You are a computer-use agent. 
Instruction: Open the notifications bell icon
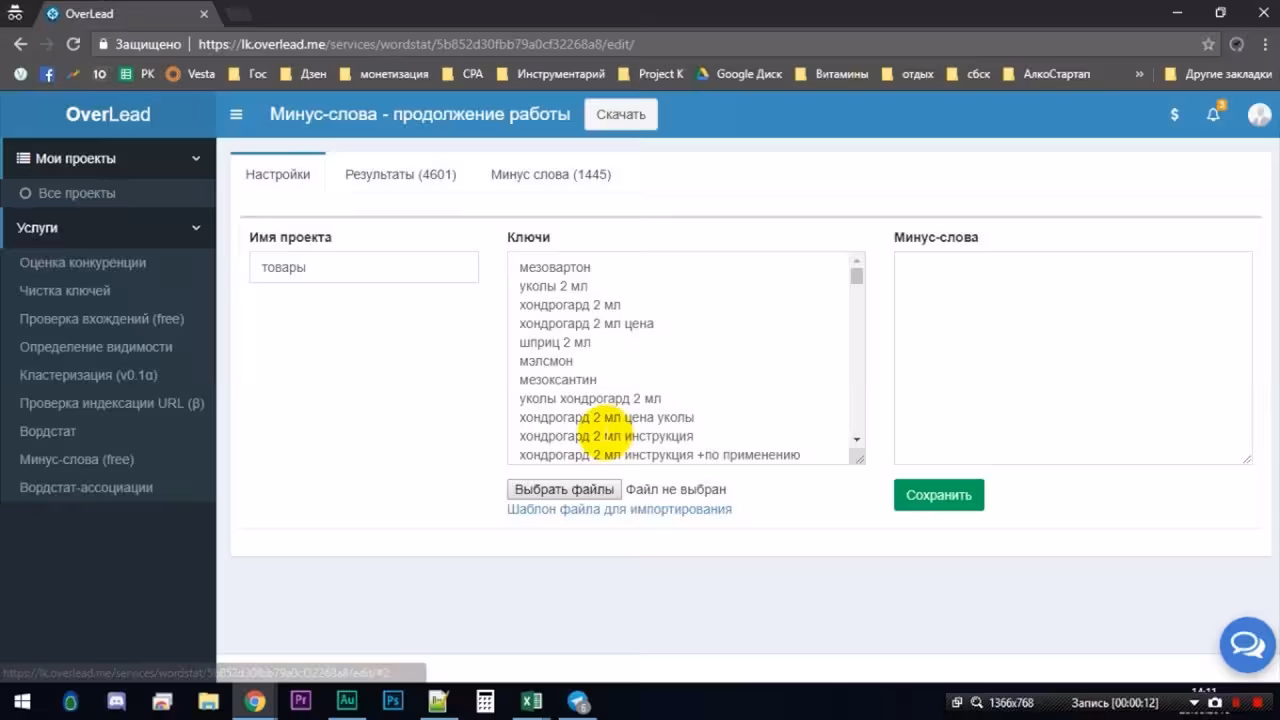click(x=1213, y=114)
